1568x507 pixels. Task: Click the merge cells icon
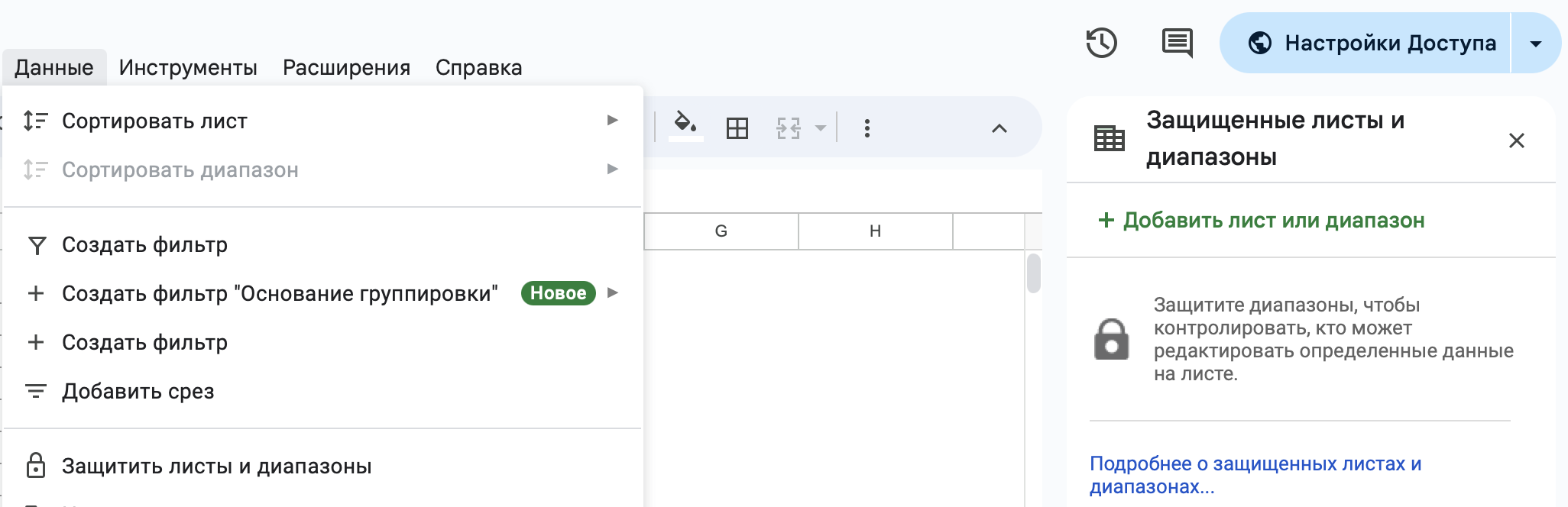click(x=788, y=128)
